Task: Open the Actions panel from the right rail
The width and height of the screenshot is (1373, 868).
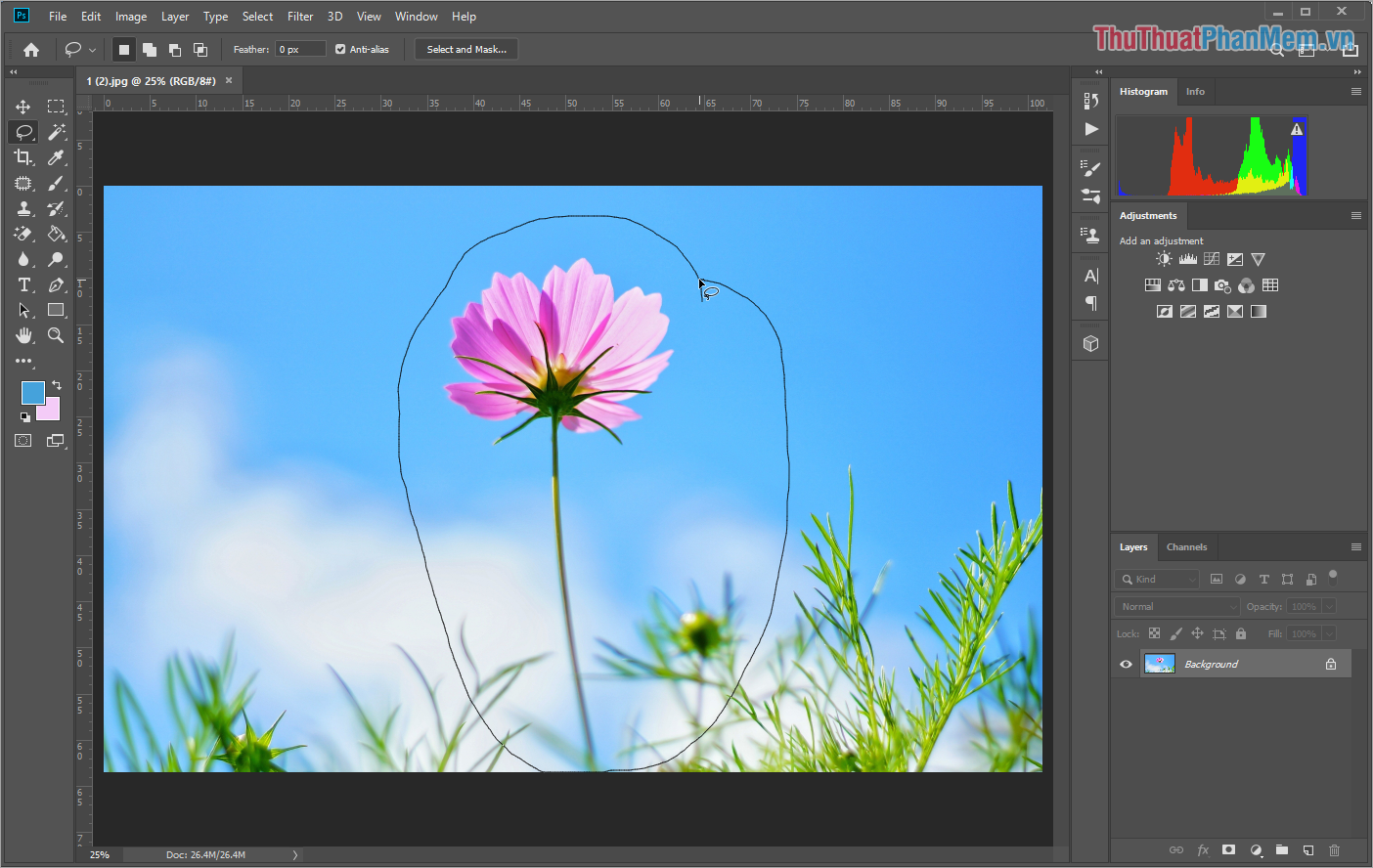Action: [x=1089, y=128]
